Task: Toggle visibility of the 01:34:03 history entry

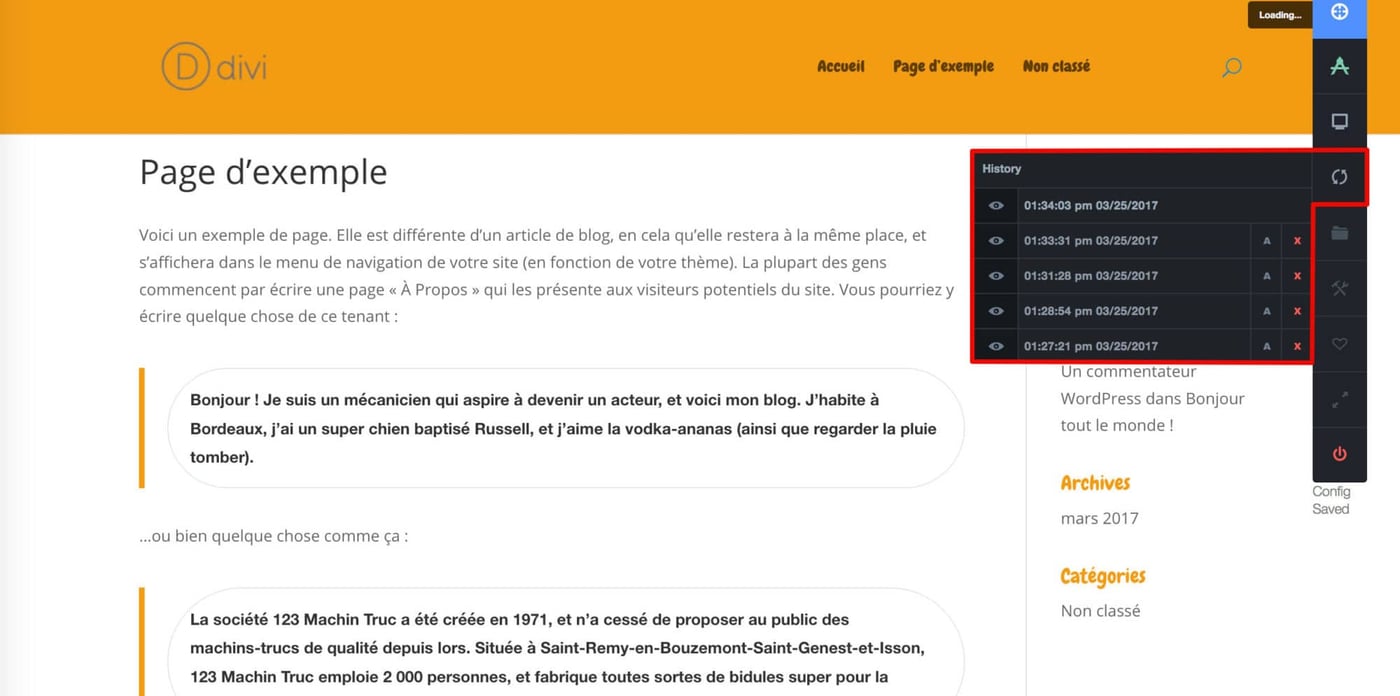Action: coord(995,205)
